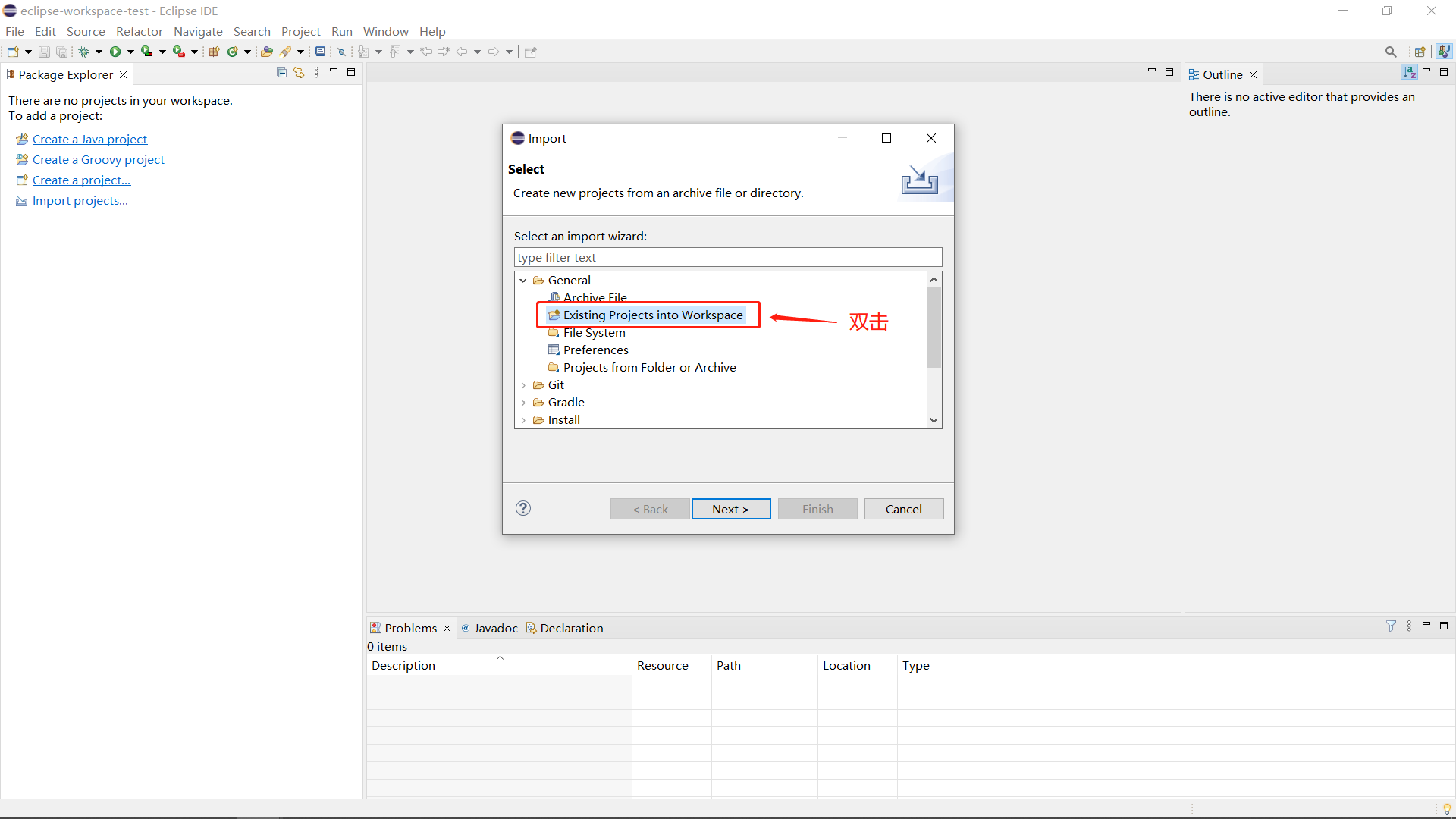This screenshot has width=1456, height=819.
Task: Click Cancel in the Import dialog
Action: [904, 509]
